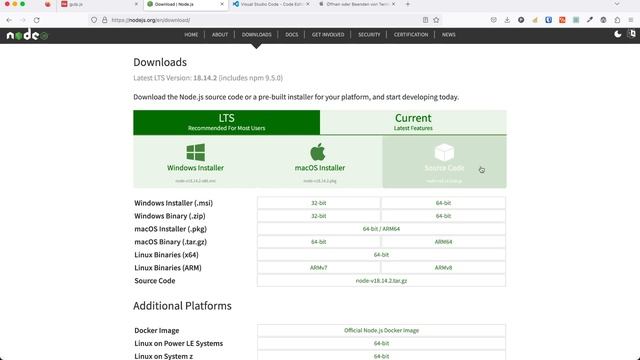
Task: Reload the page with the refresh icon
Action: click(x=37, y=20)
